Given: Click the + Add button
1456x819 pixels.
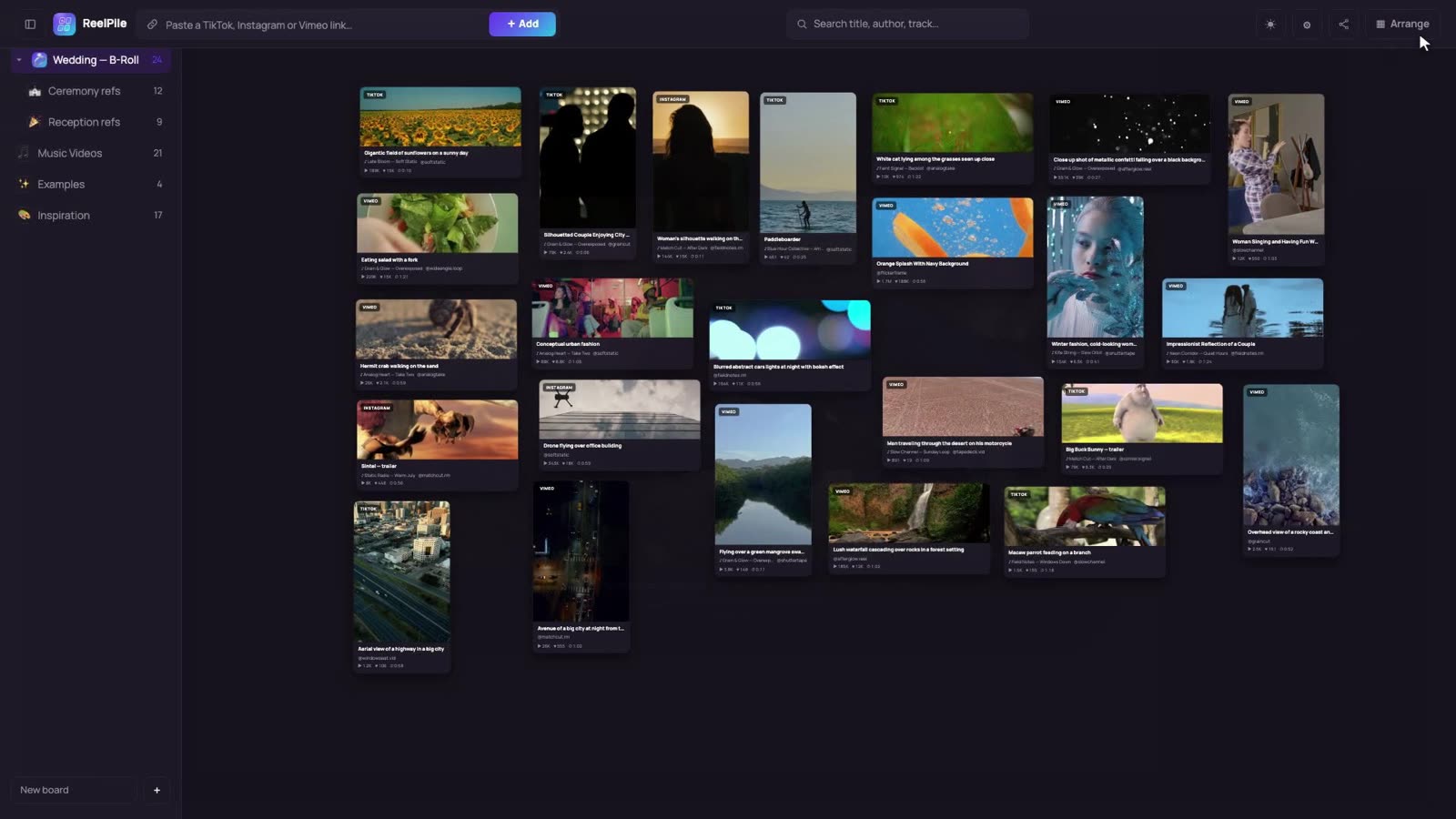Looking at the screenshot, I should [522, 25].
